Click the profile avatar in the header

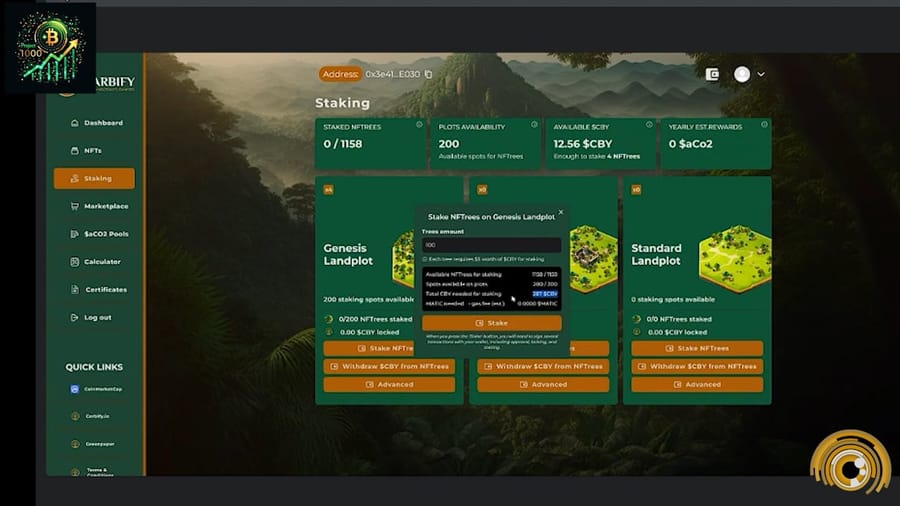click(x=742, y=74)
